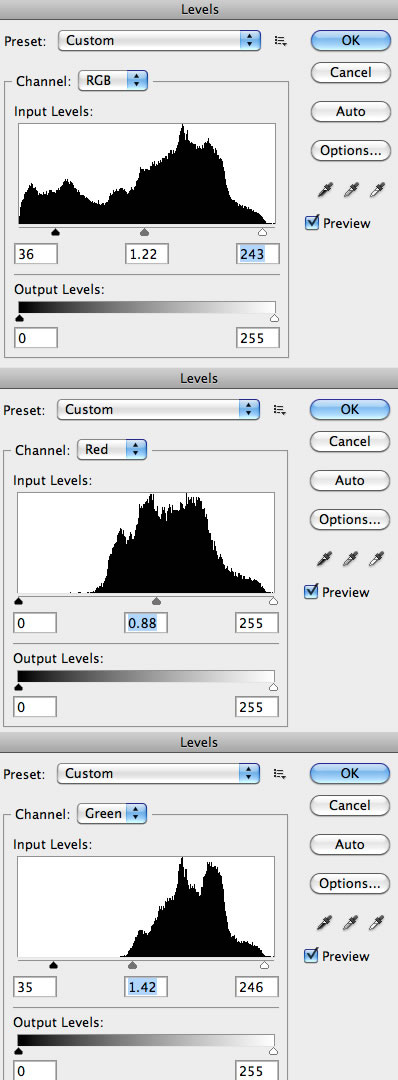
Task: Click Green input black slider handle
Action: point(54,965)
